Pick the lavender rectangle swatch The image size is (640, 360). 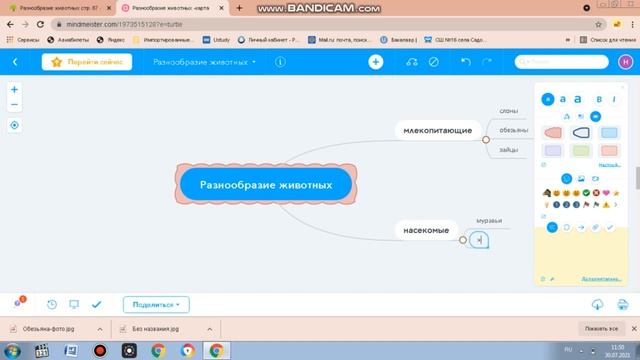pos(553,151)
